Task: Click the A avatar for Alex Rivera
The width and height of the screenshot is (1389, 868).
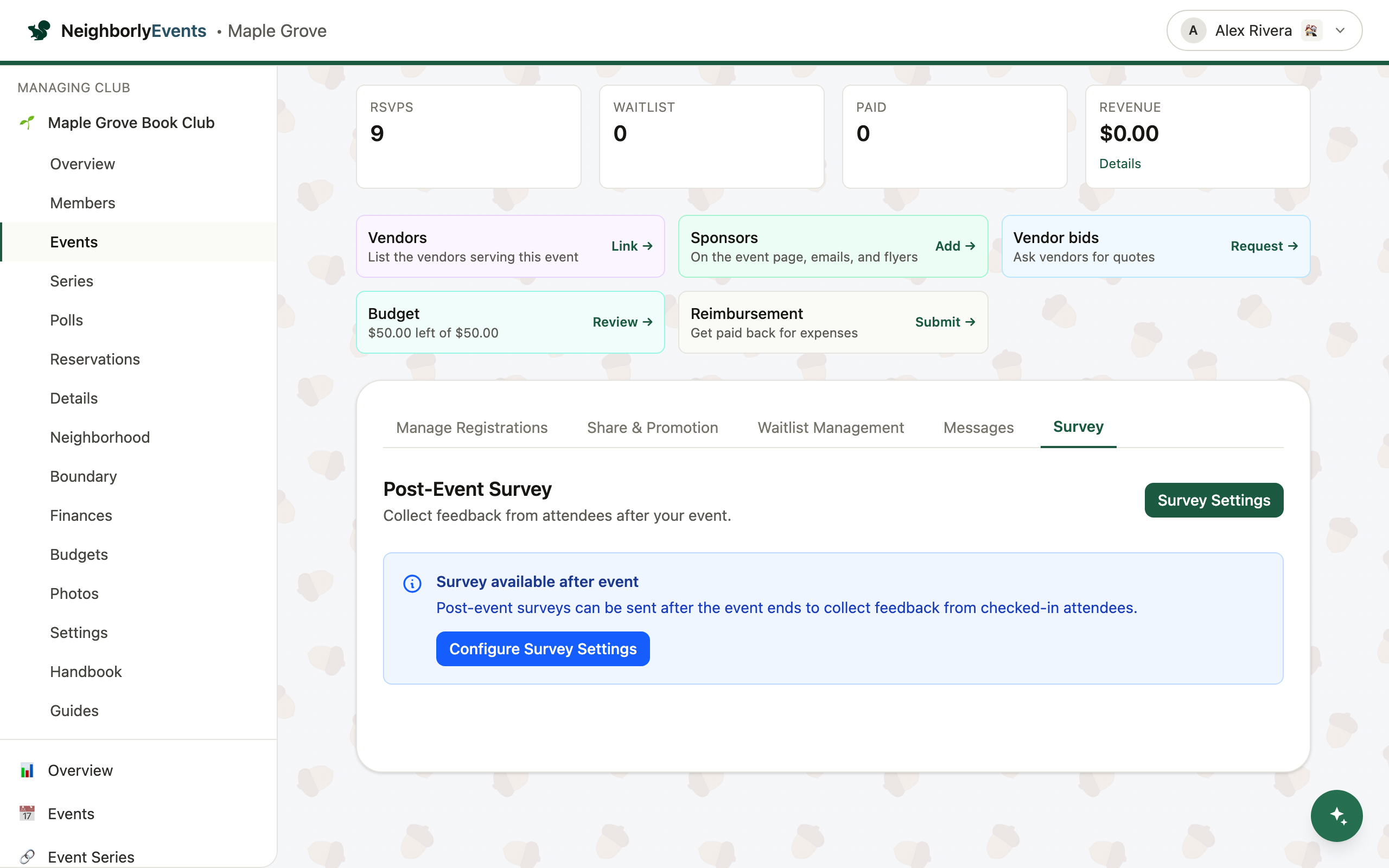Action: click(1193, 30)
